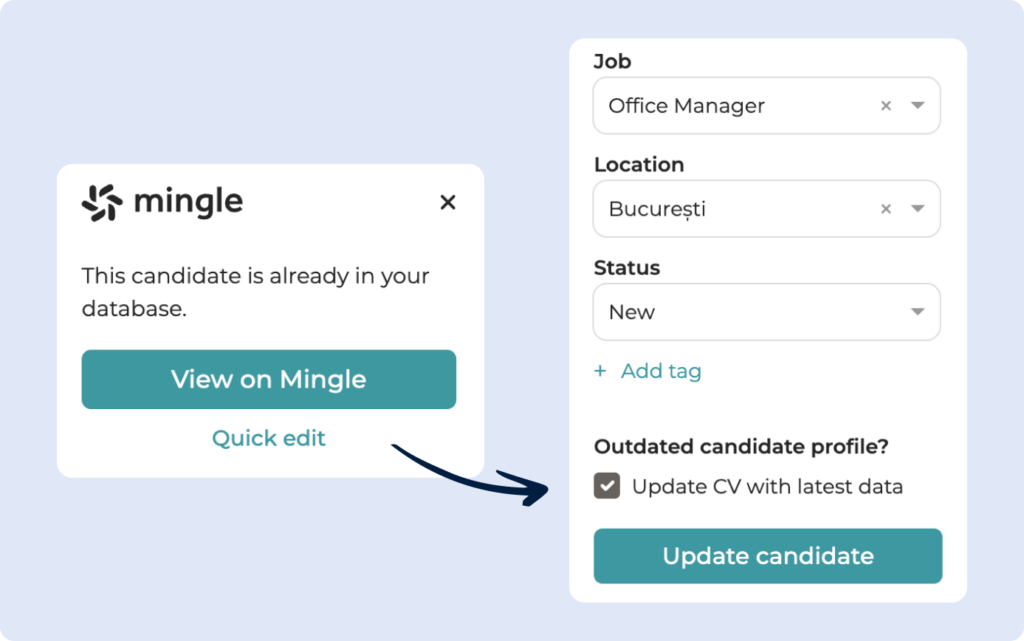This screenshot has width=1024, height=641.
Task: Click the București text in Location field
Action: coord(659,210)
